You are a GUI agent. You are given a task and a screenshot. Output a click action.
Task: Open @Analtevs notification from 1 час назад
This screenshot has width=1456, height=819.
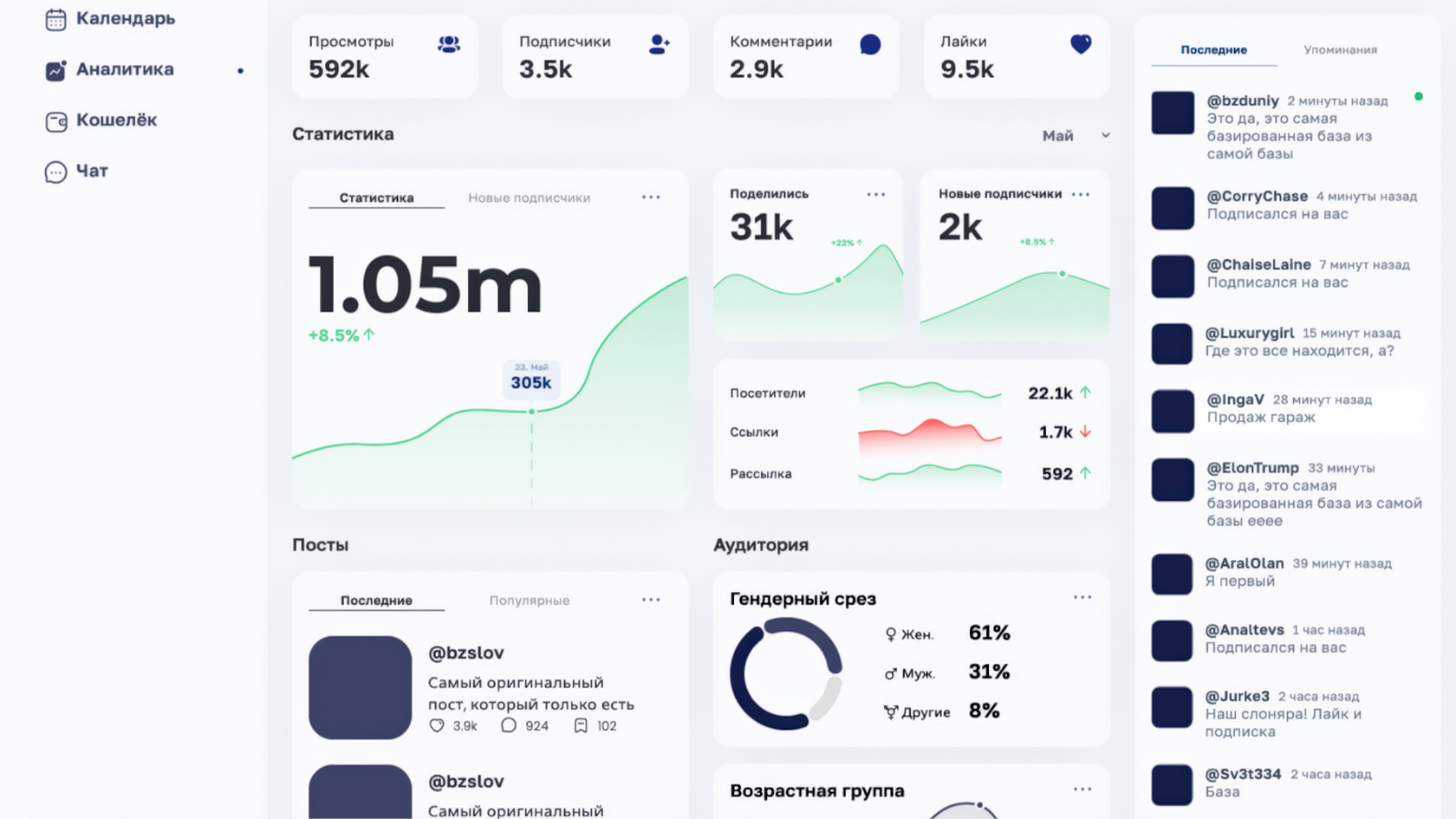(1287, 639)
